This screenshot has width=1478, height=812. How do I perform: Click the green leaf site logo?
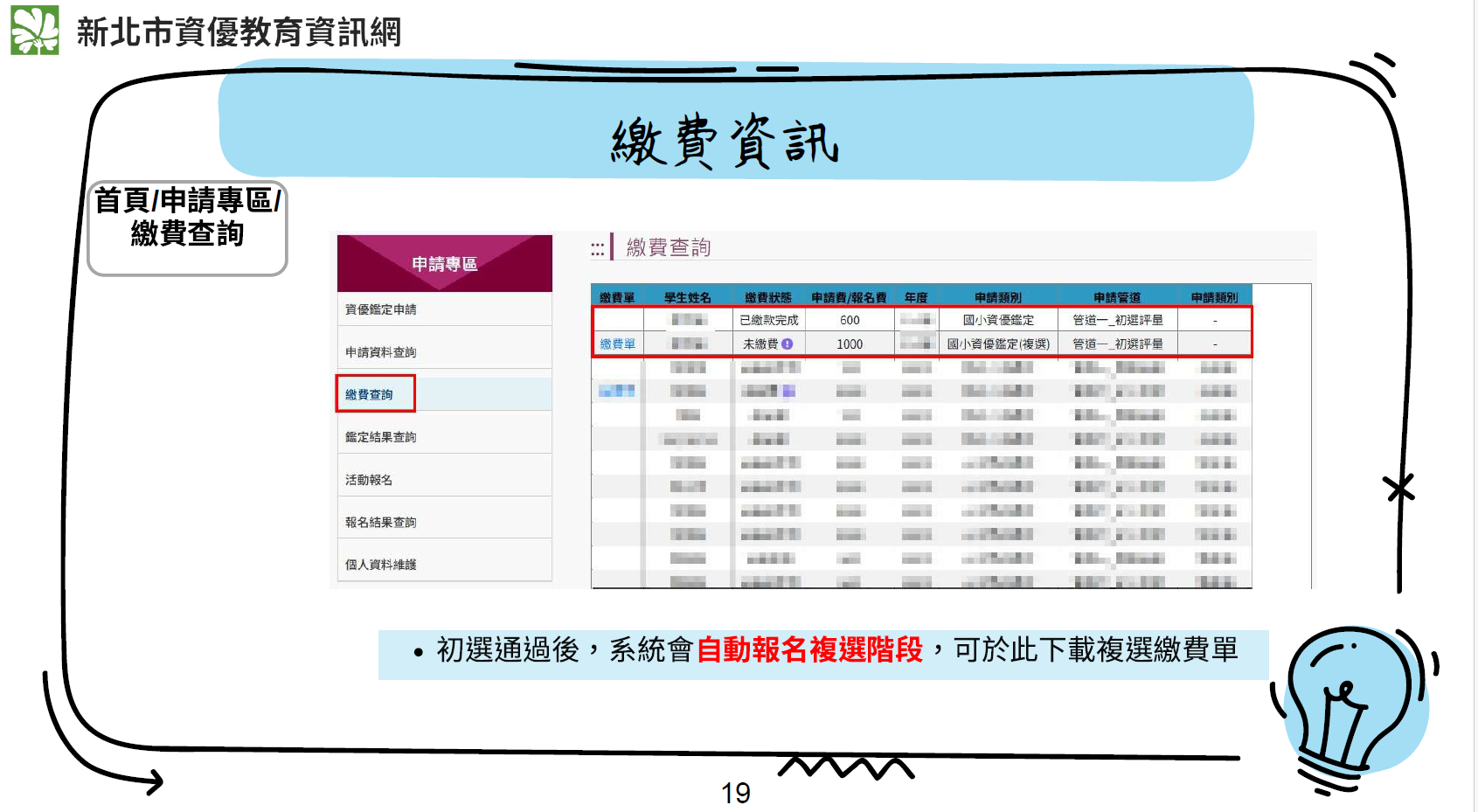pyautogui.click(x=35, y=31)
